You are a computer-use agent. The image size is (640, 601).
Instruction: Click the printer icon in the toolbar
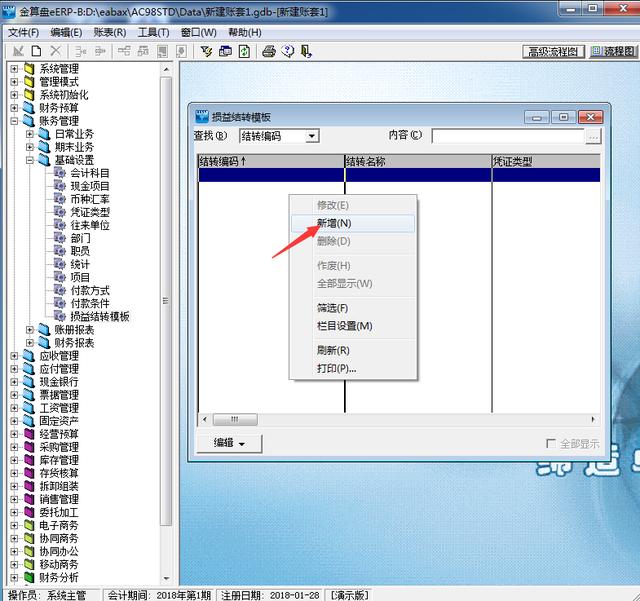tap(270, 51)
